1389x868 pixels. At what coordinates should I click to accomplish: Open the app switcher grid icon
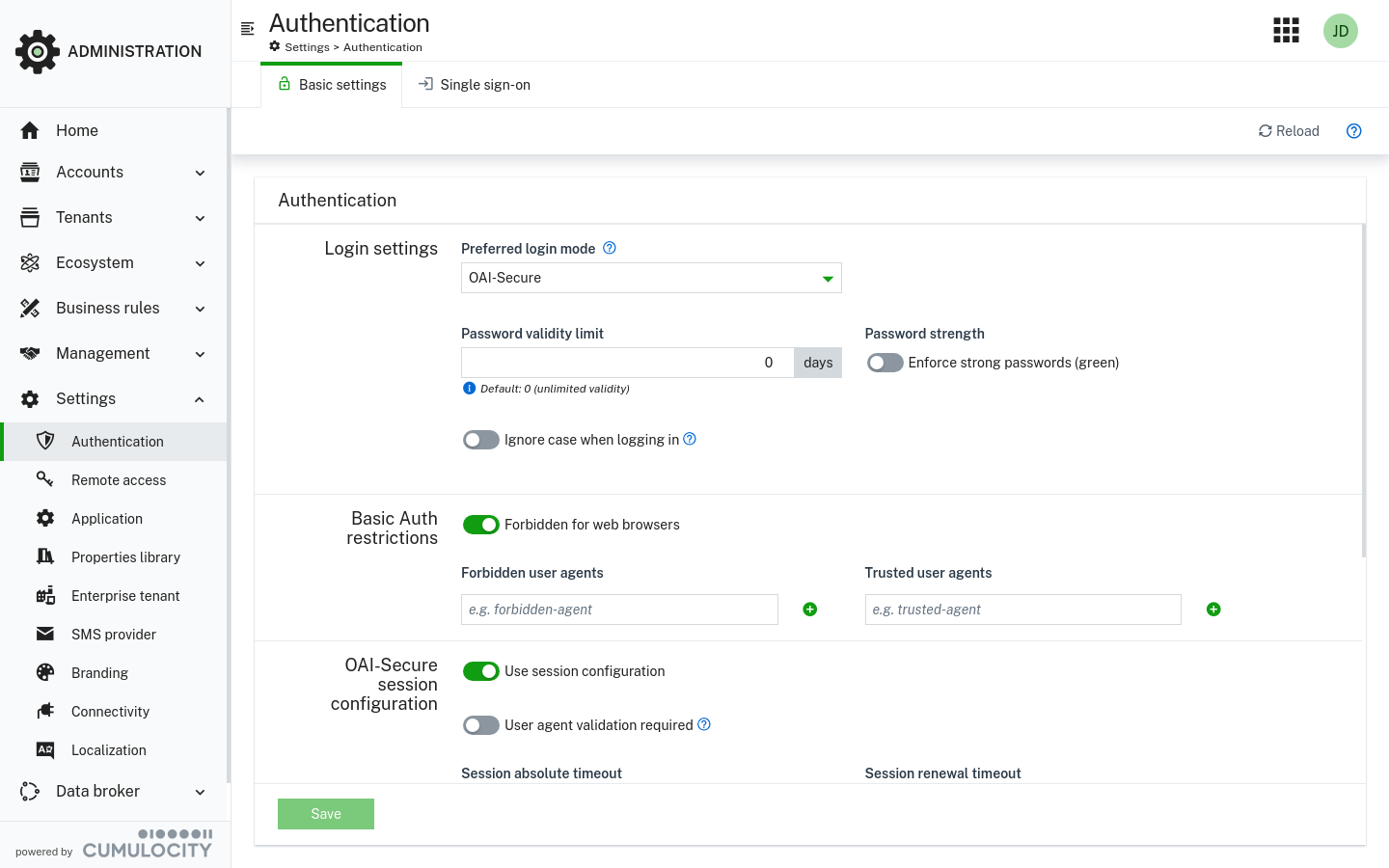tap(1286, 30)
